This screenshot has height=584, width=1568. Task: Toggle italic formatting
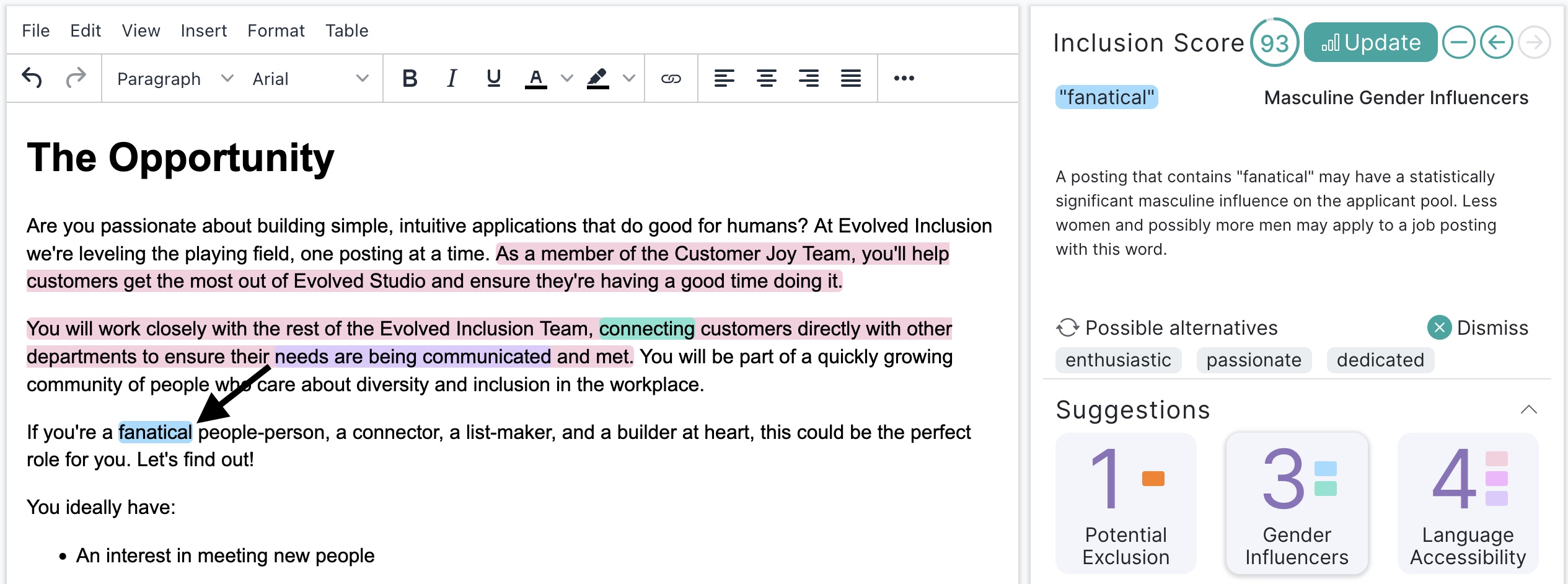[x=452, y=78]
